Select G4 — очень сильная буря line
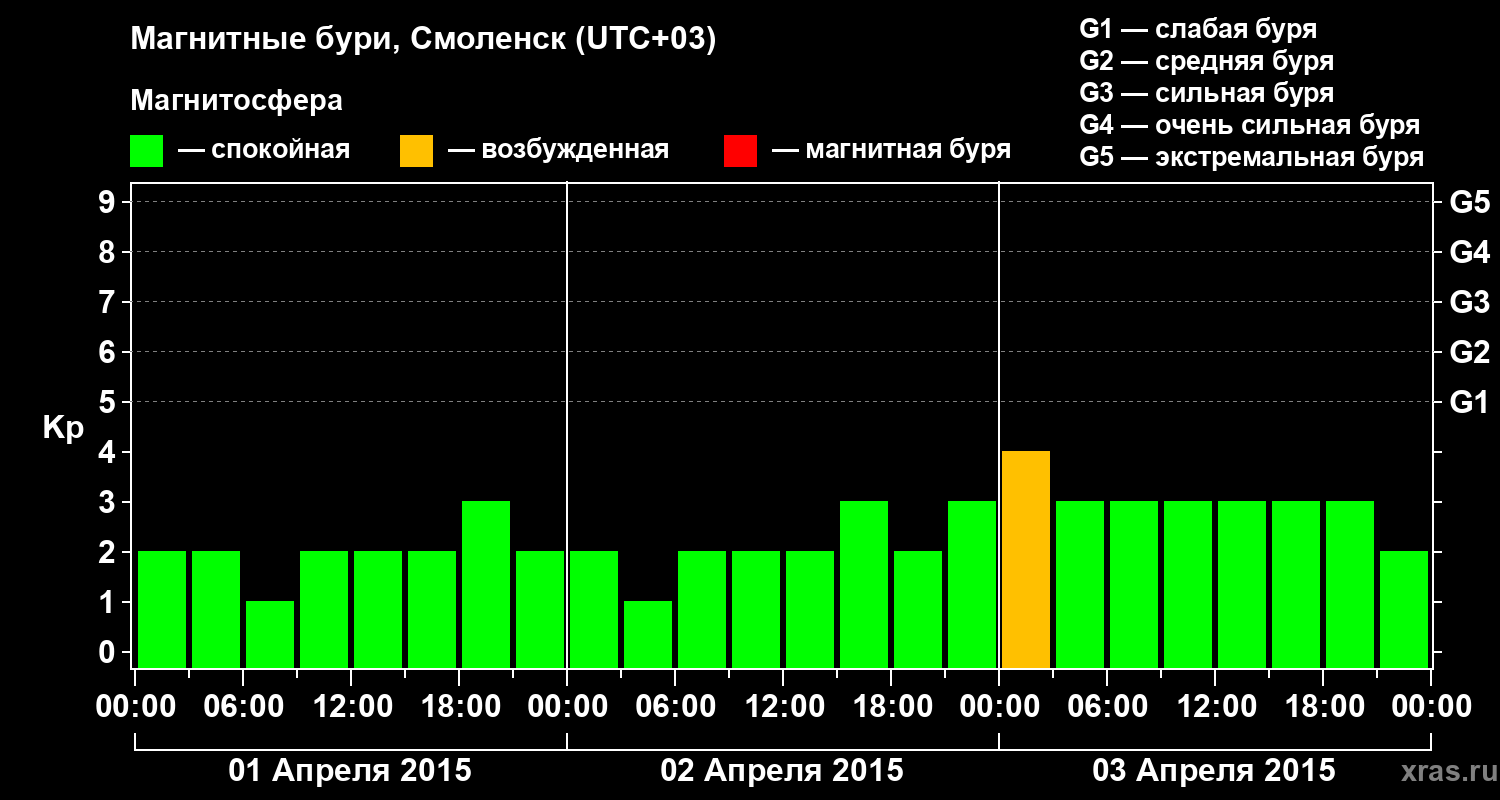Screen dimensions: 1500x800 pyautogui.click(x=1250, y=125)
